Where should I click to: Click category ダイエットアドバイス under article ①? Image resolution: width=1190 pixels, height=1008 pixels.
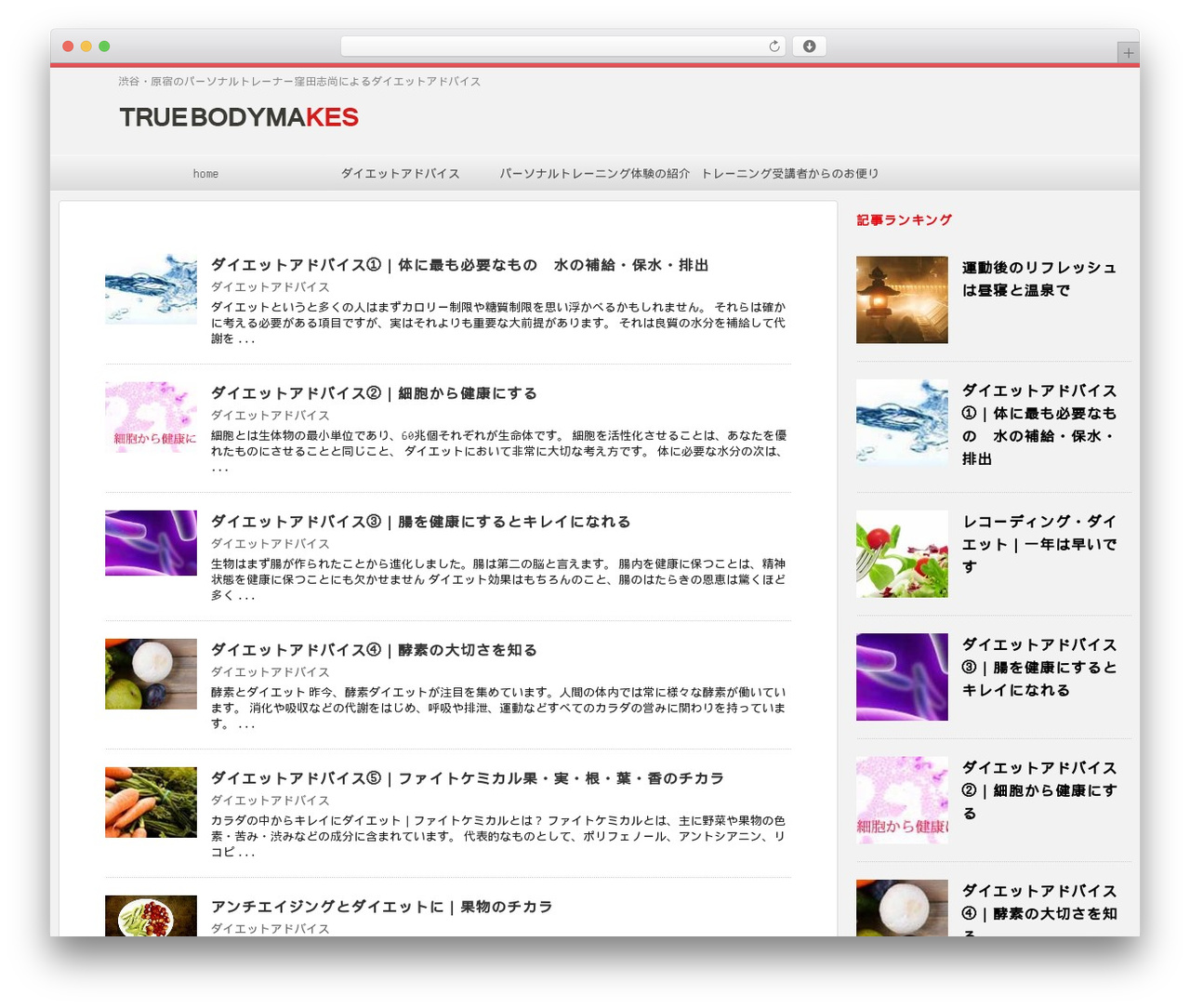(270, 287)
